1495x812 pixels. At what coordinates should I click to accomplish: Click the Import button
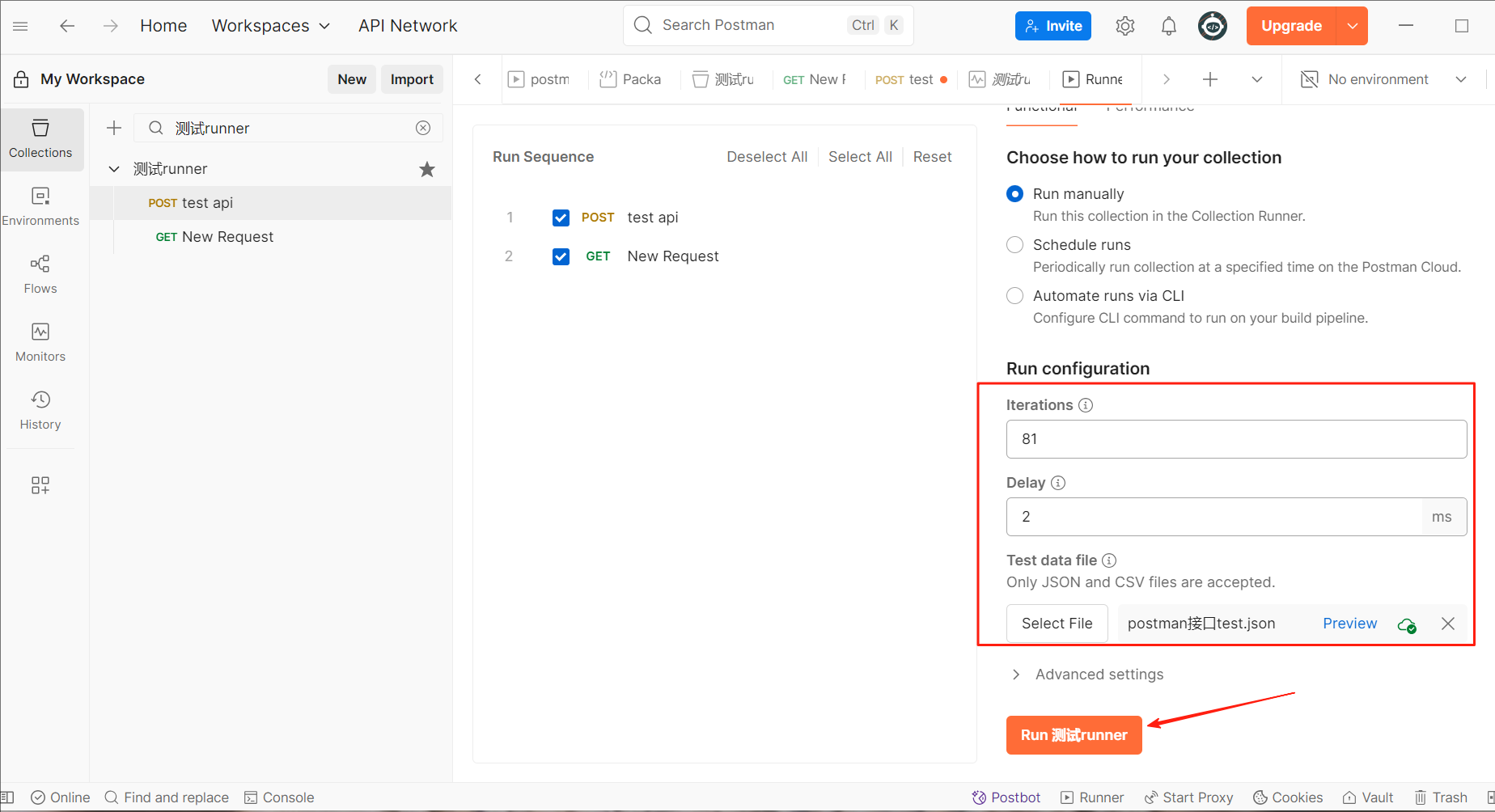(412, 79)
